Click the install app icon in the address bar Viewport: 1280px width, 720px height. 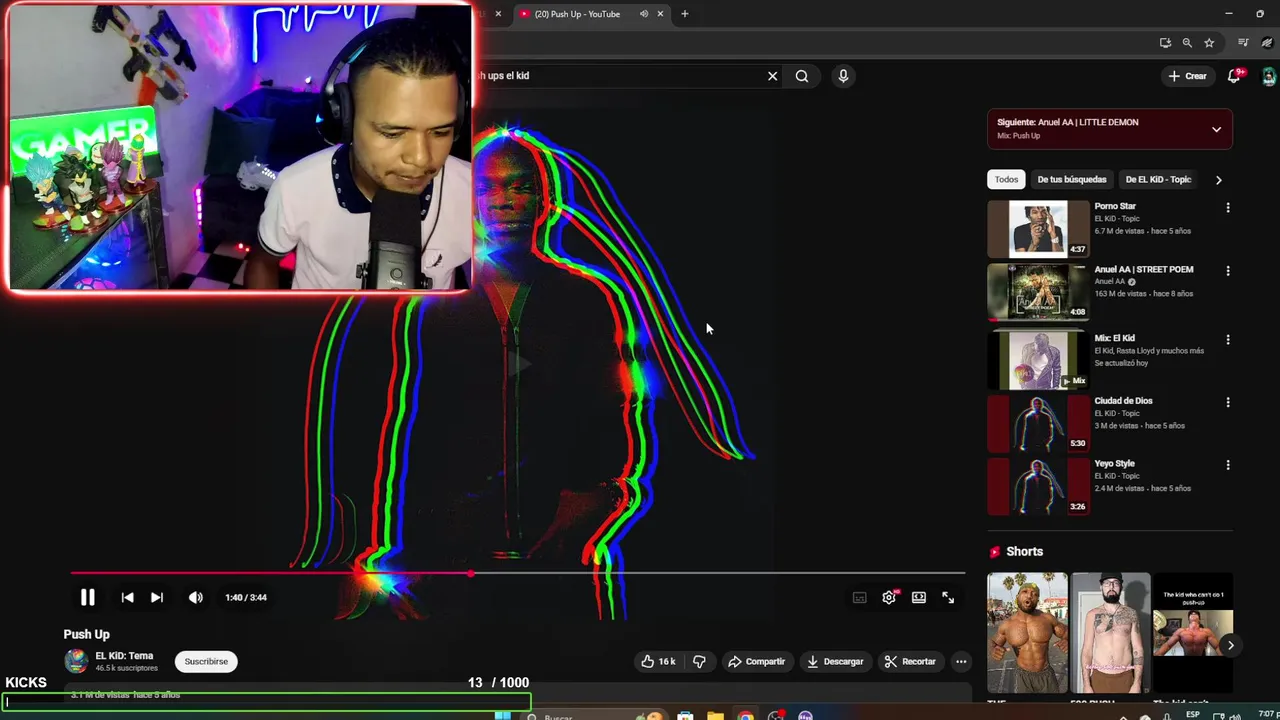click(x=1165, y=43)
